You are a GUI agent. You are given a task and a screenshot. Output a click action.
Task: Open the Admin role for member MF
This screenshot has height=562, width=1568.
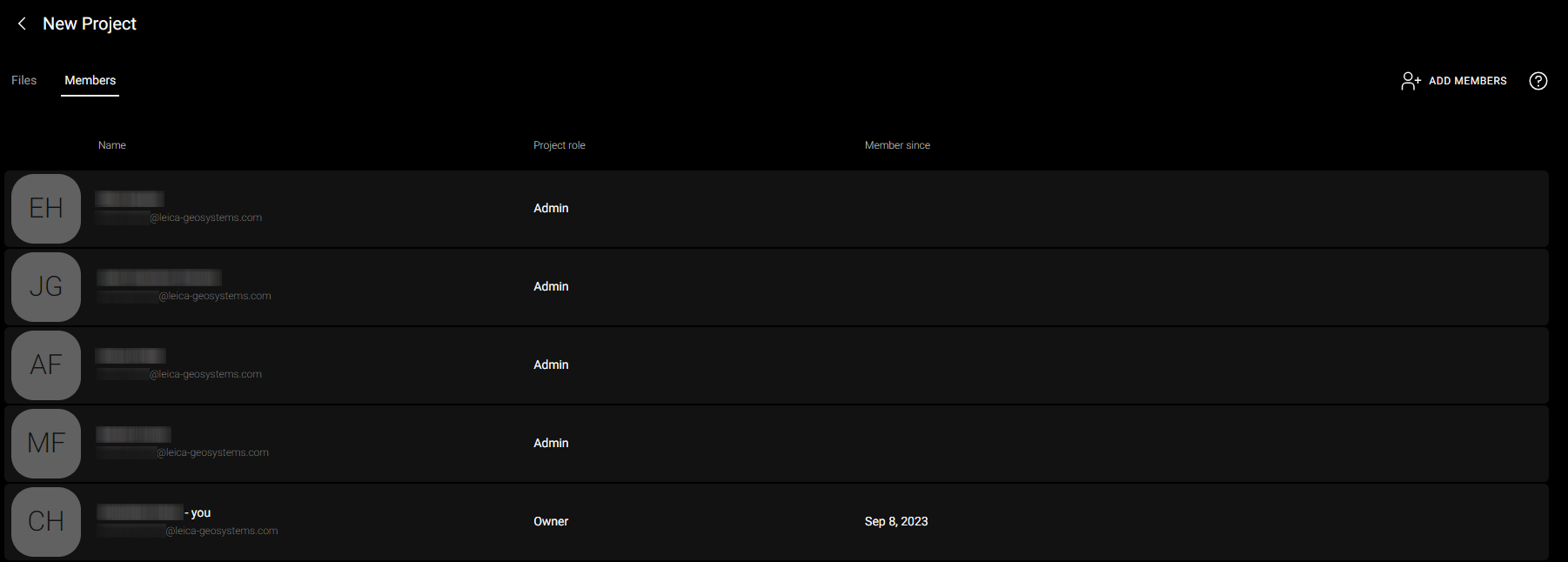551,443
